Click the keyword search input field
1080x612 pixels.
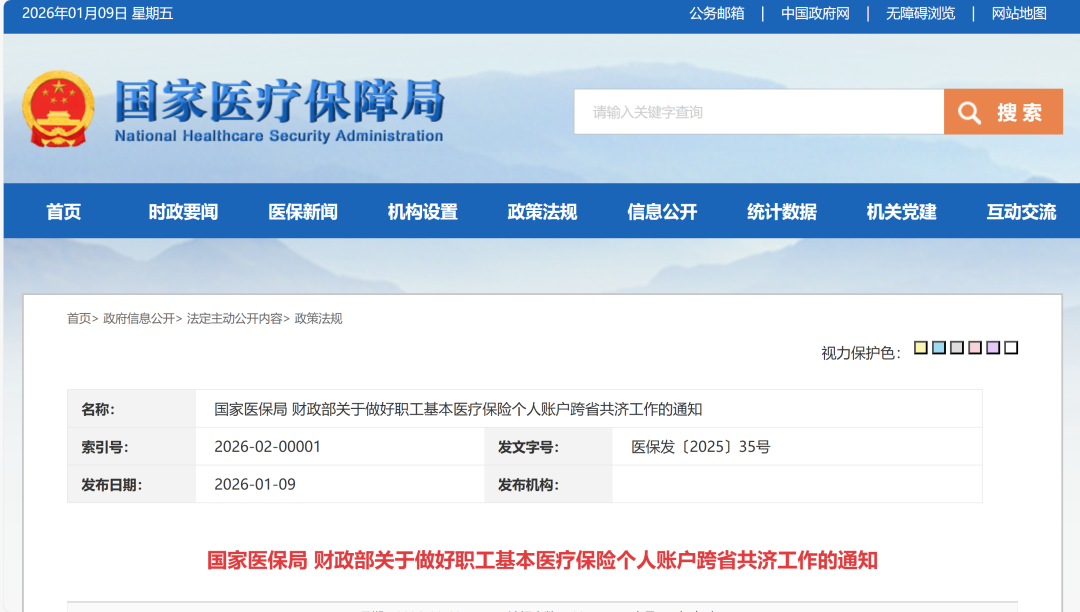click(x=758, y=112)
